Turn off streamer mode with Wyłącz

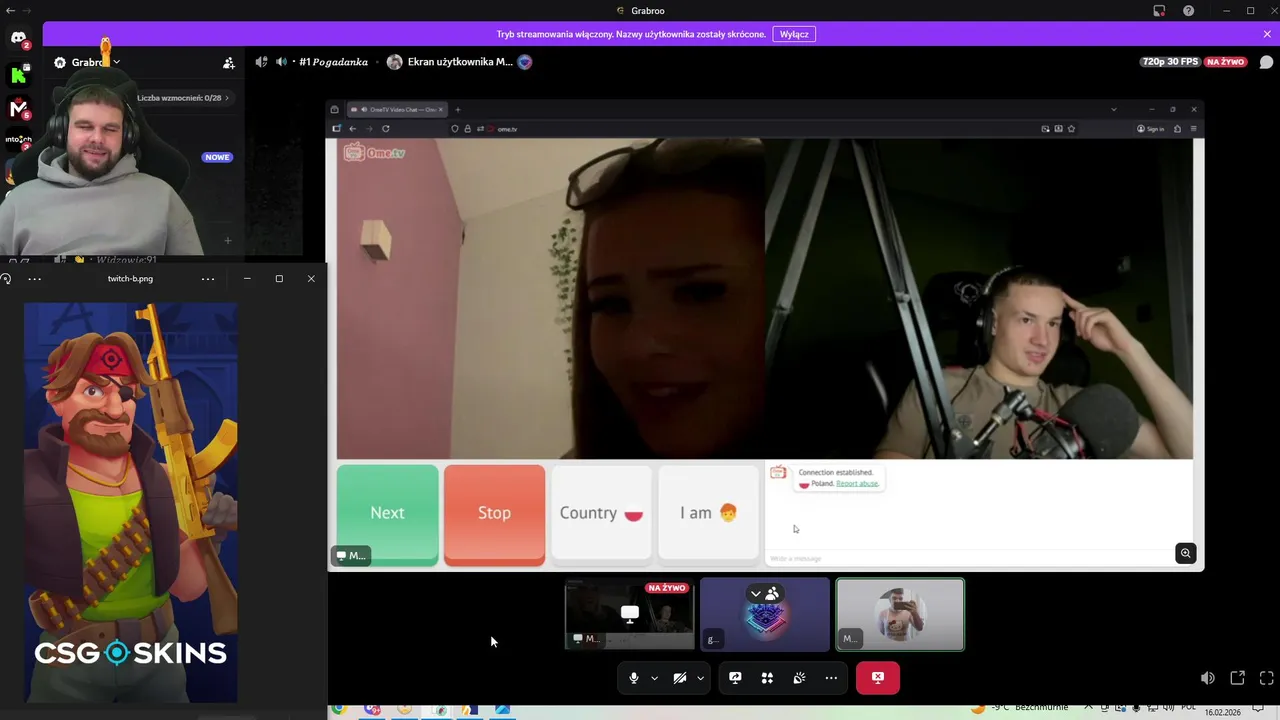794,34
